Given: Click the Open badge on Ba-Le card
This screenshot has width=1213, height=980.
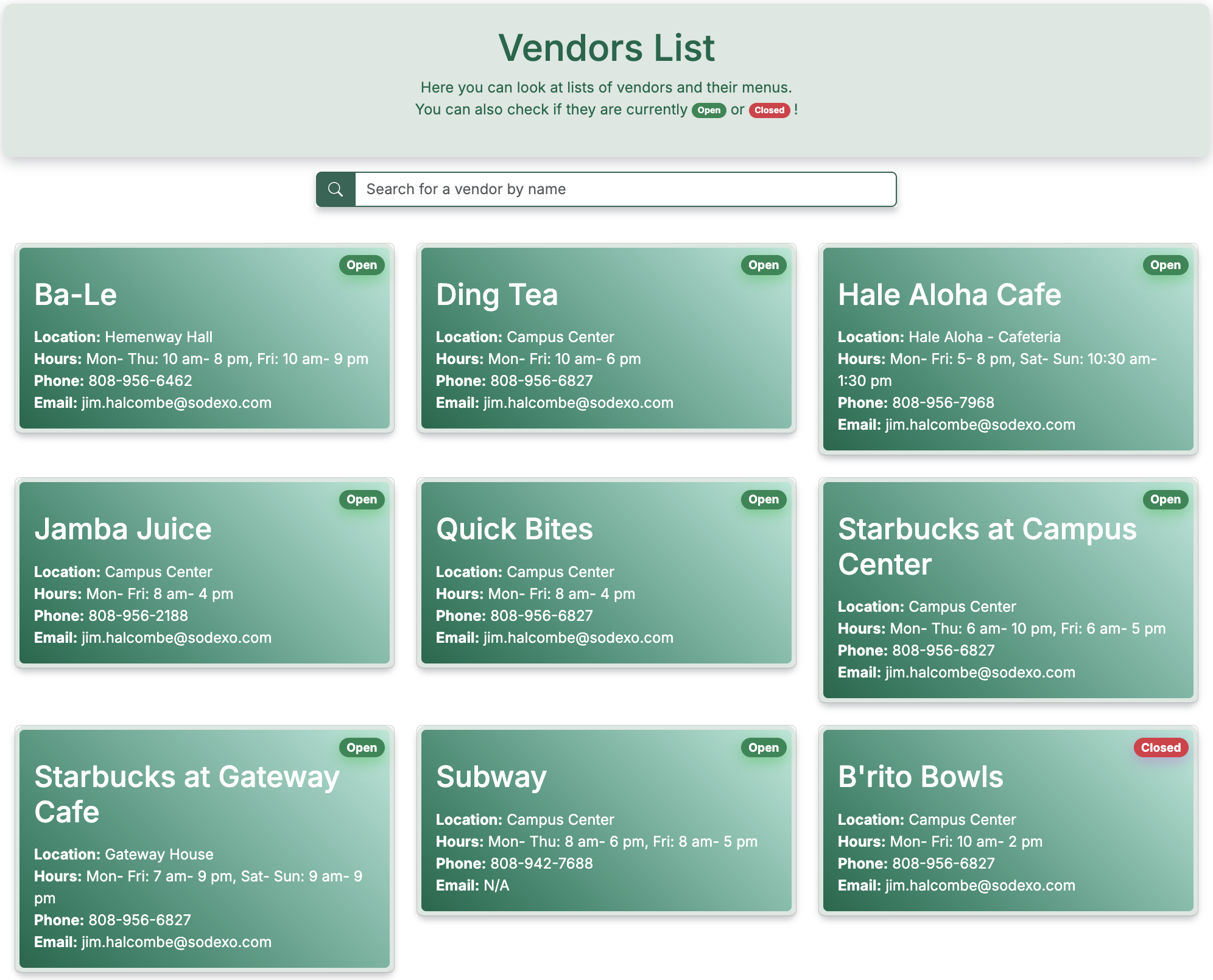Looking at the screenshot, I should point(362,265).
